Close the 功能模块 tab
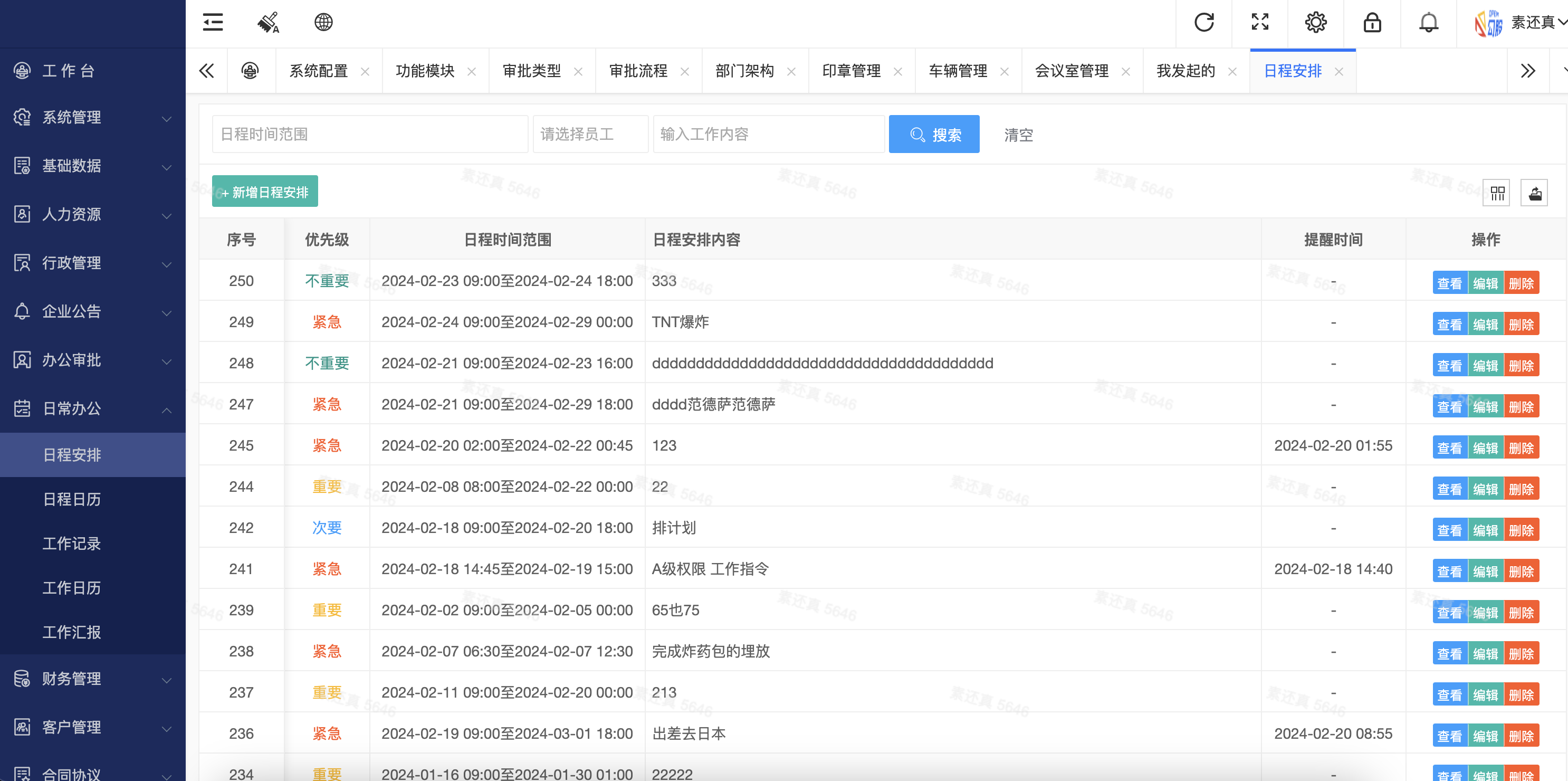 coord(472,72)
